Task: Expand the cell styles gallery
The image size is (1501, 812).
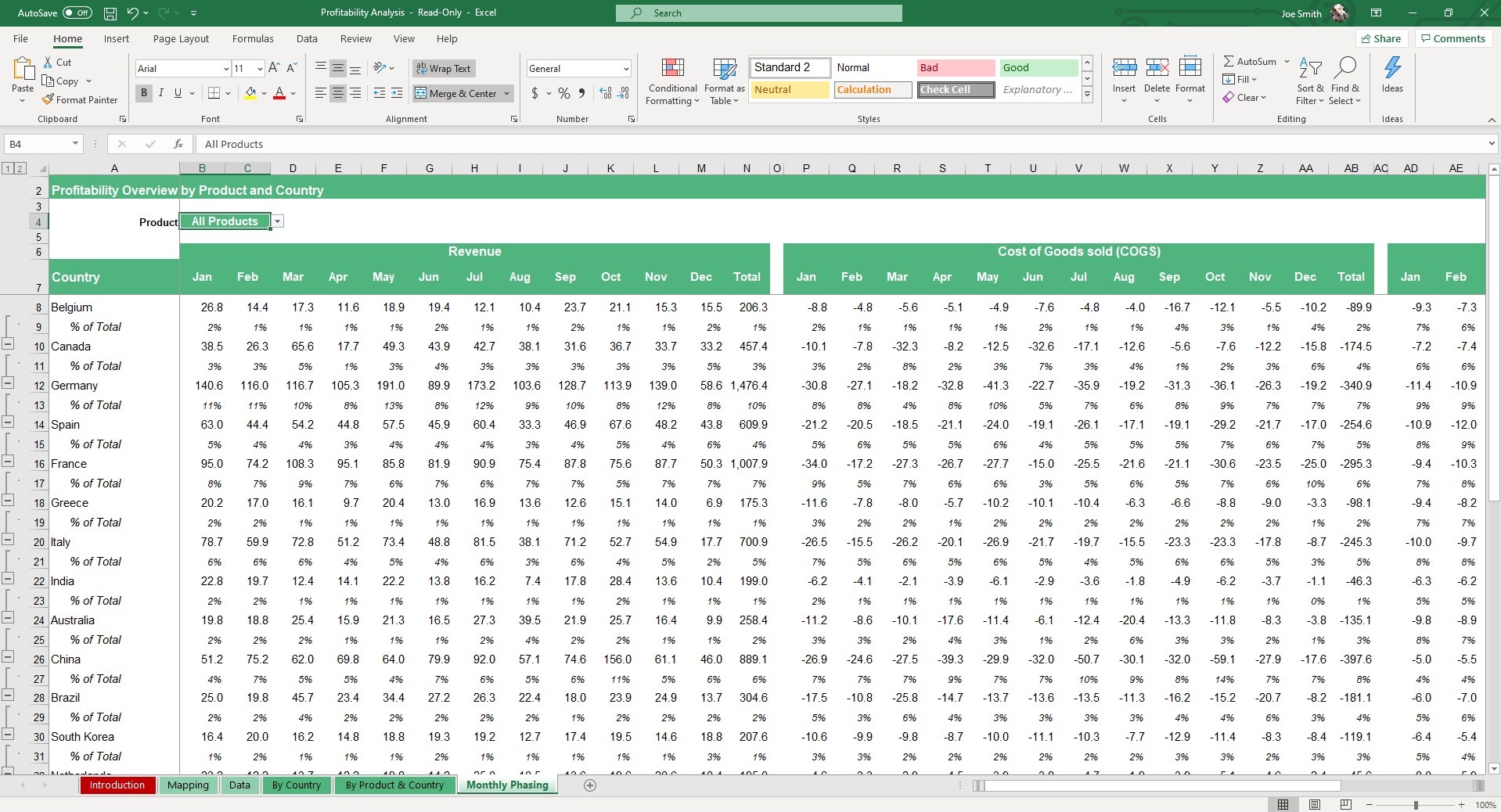Action: pos(1087,95)
